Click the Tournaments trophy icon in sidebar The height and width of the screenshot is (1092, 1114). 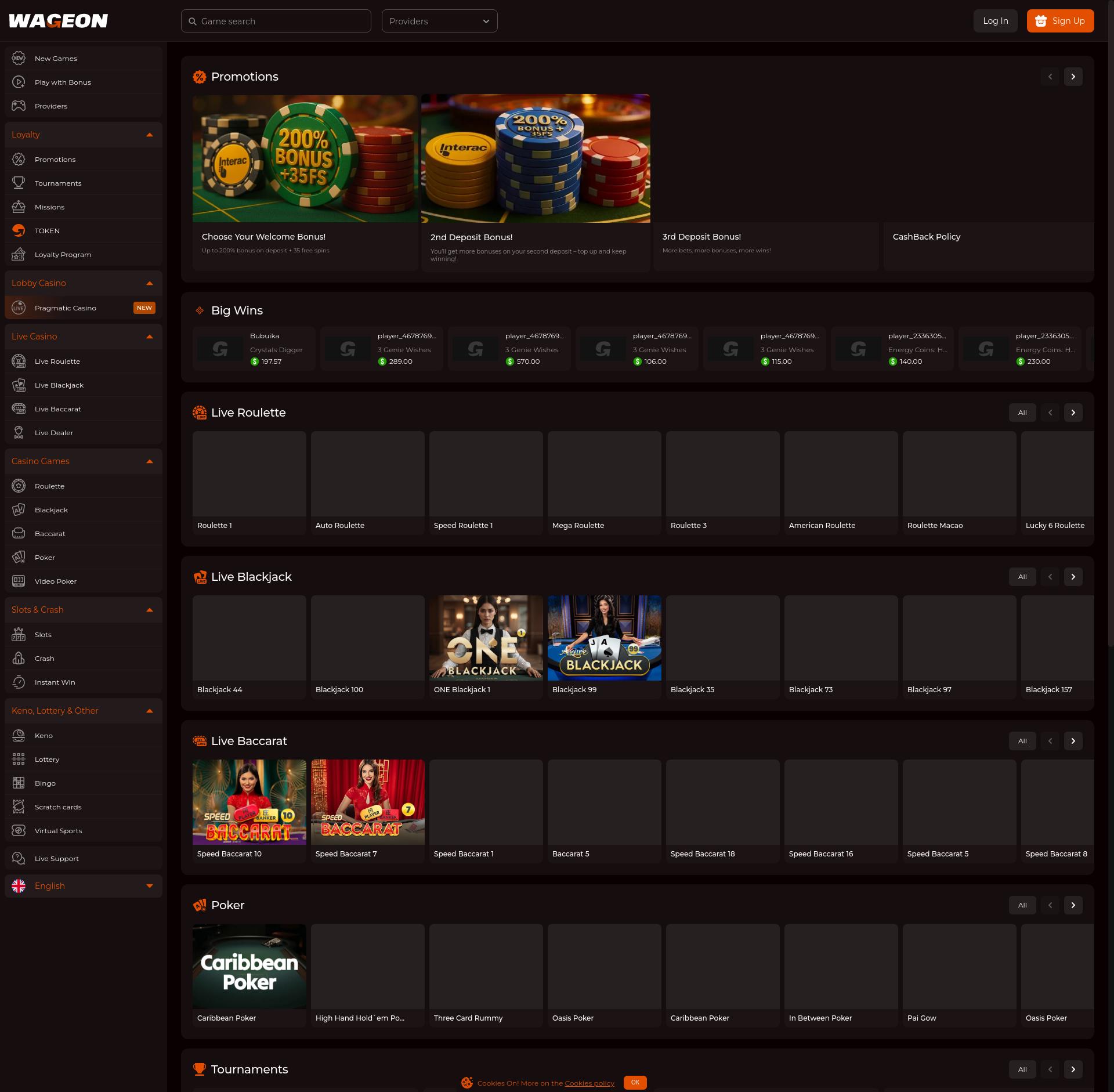19,183
